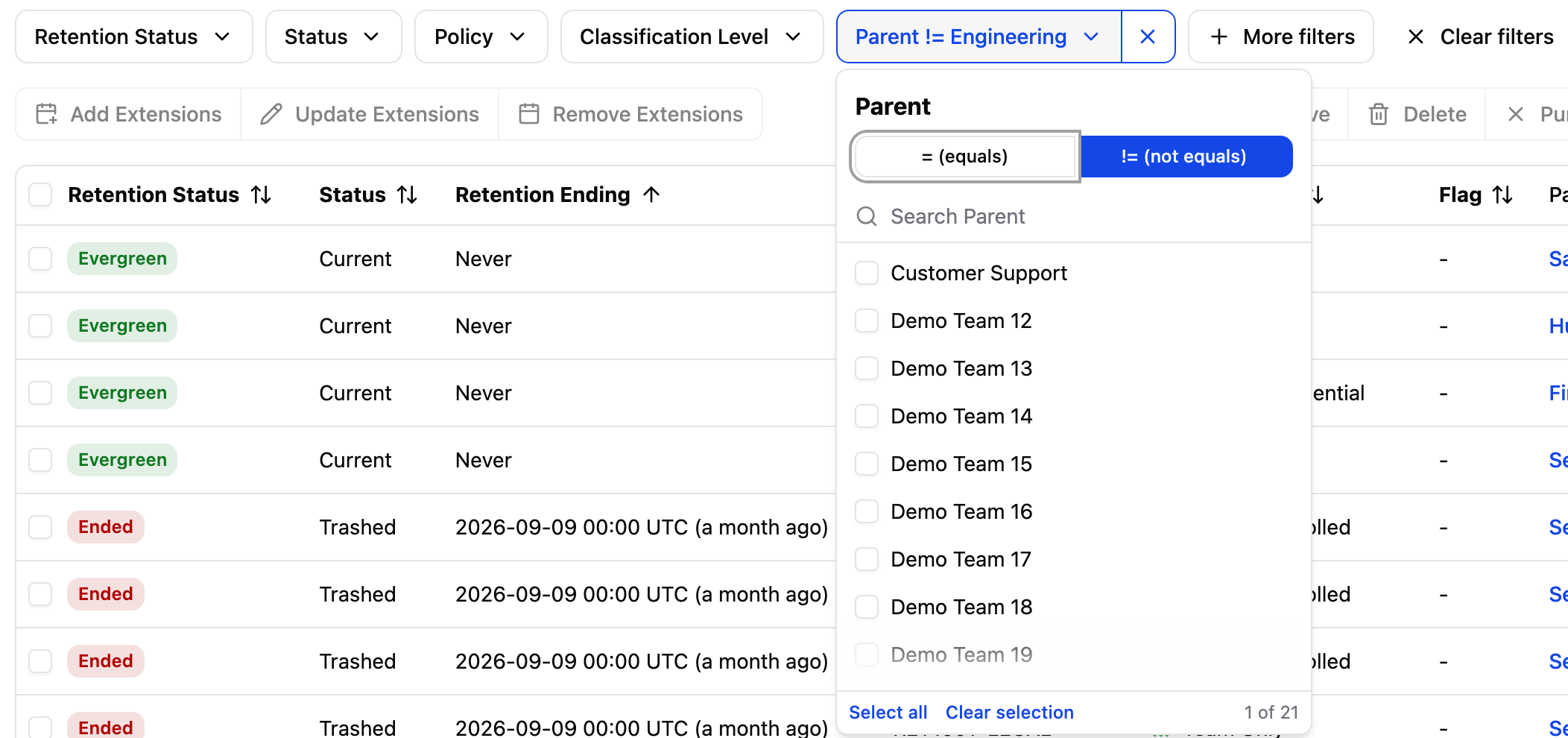
Task: Click the Search Parent magnifier icon
Action: [x=867, y=216]
